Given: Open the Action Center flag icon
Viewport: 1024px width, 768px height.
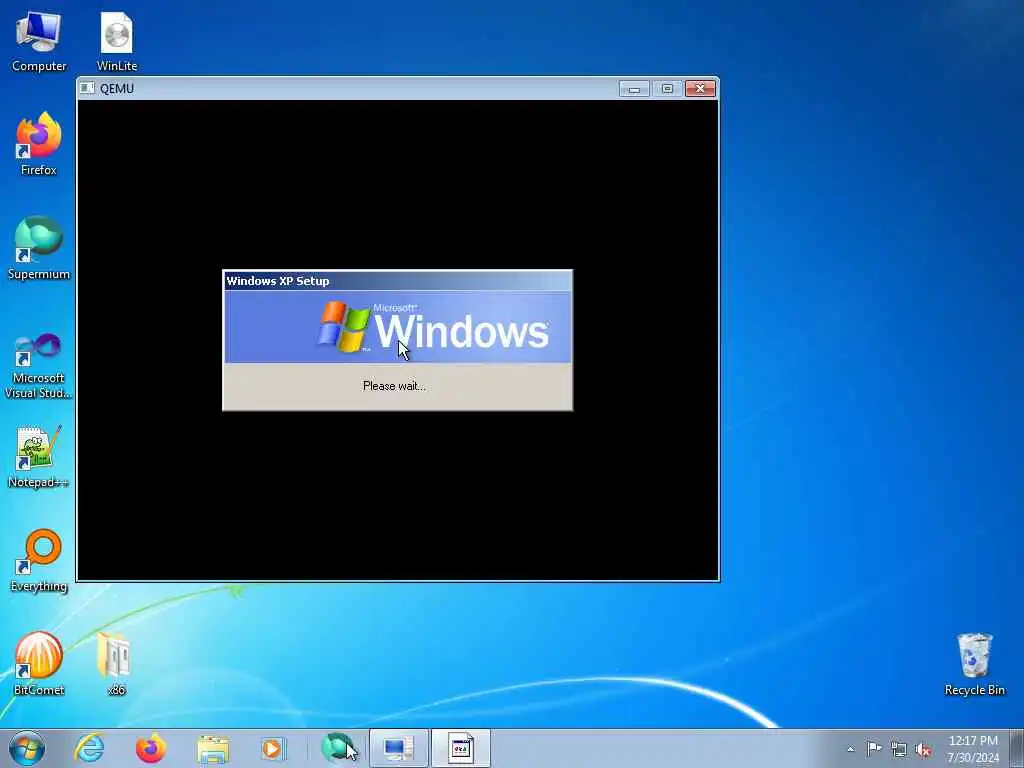Looking at the screenshot, I should 874,748.
